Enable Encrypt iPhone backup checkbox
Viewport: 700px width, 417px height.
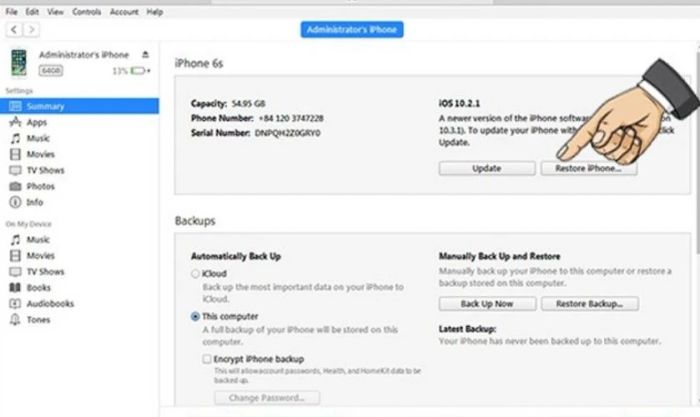click(207, 359)
